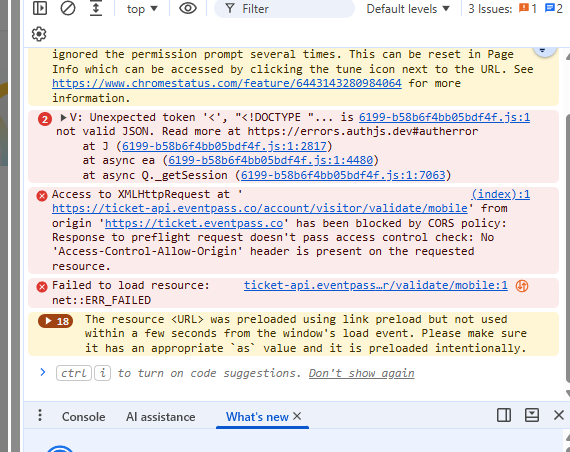Open console settings gear icon
570x452 pixels.
tap(39, 34)
